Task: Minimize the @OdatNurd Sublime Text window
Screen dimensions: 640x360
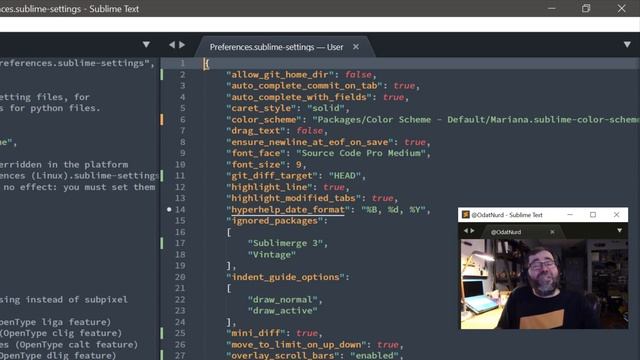Action: tap(570, 215)
